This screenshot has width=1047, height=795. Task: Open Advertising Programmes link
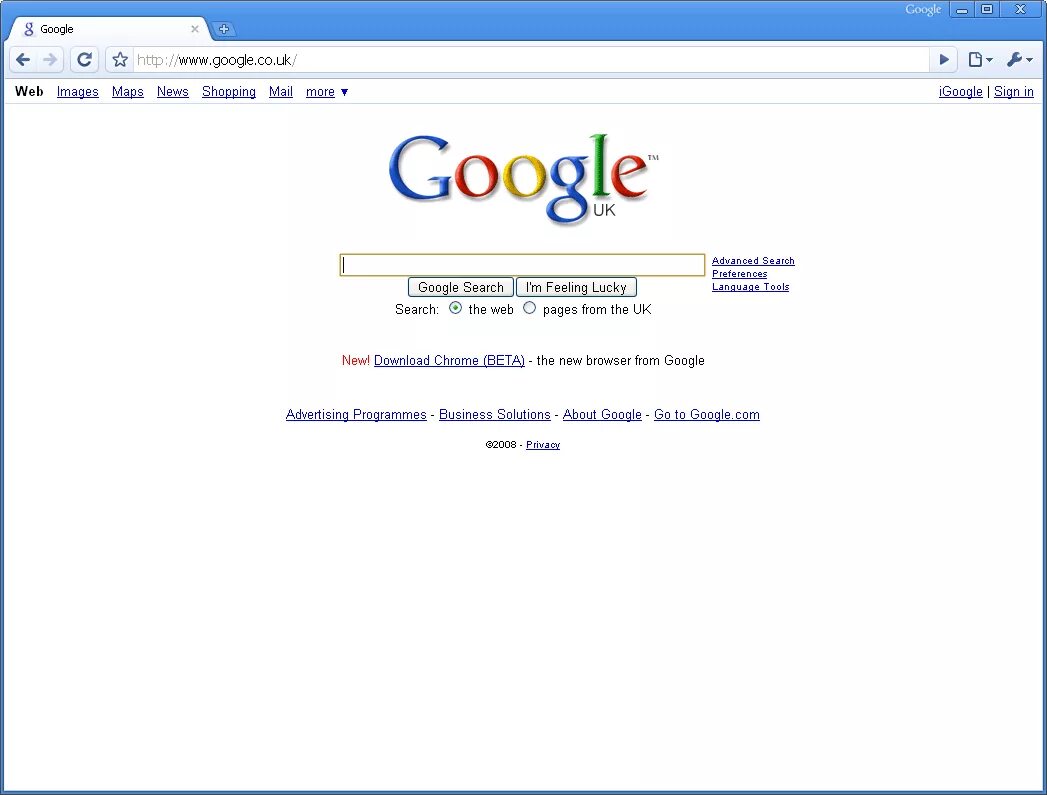click(356, 415)
